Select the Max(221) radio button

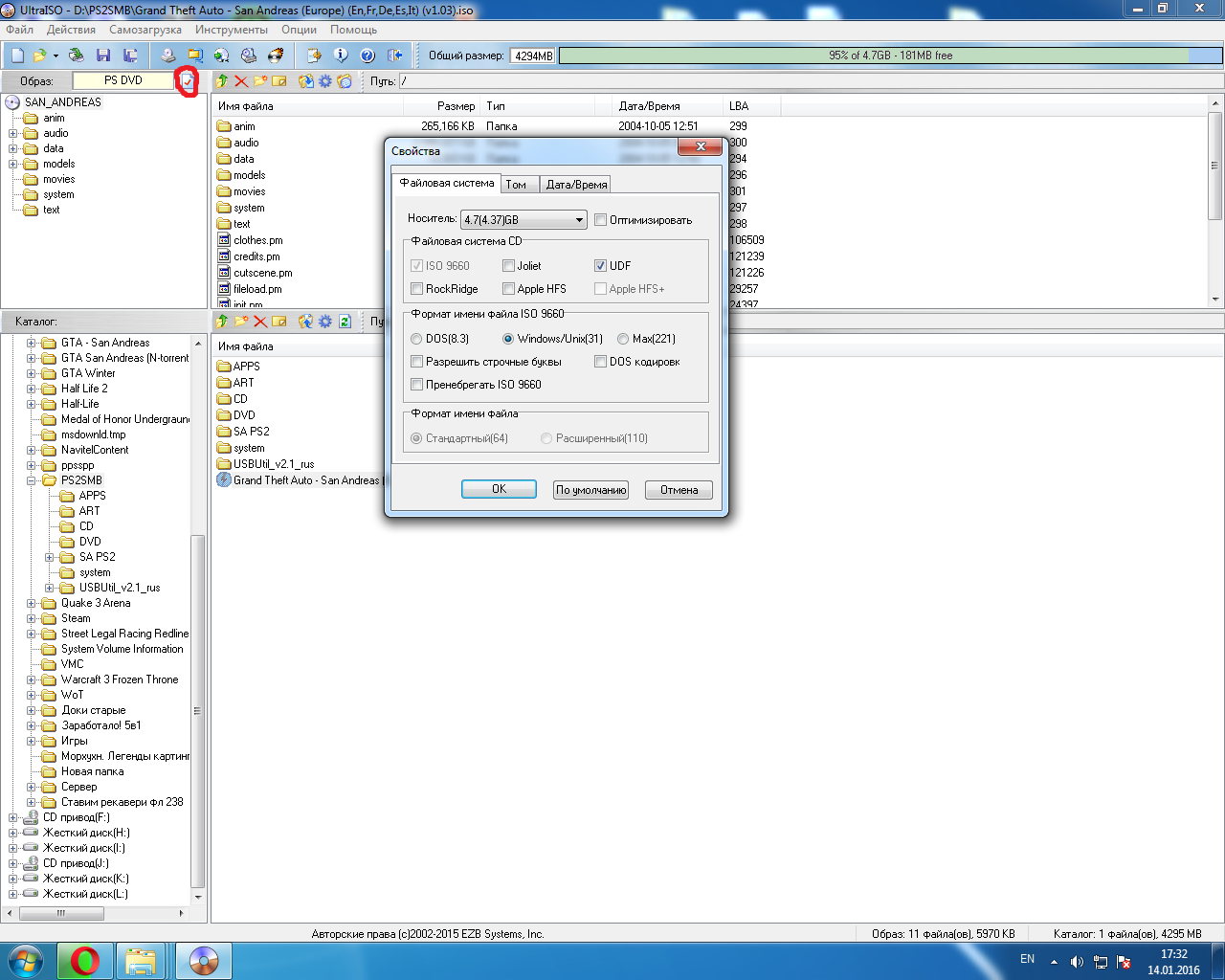pyautogui.click(x=623, y=339)
